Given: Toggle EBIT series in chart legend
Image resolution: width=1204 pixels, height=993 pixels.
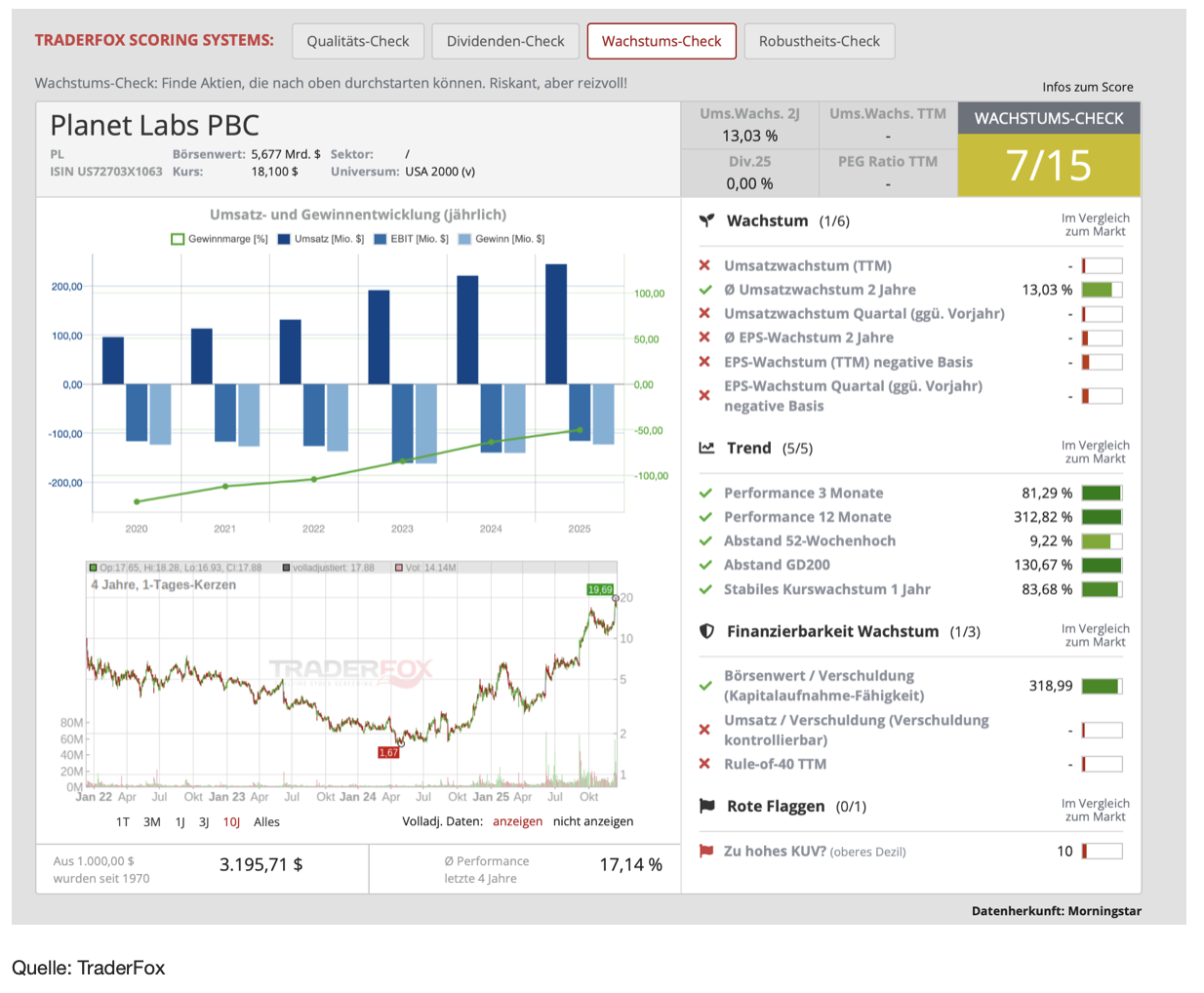Looking at the screenshot, I should coord(412,239).
